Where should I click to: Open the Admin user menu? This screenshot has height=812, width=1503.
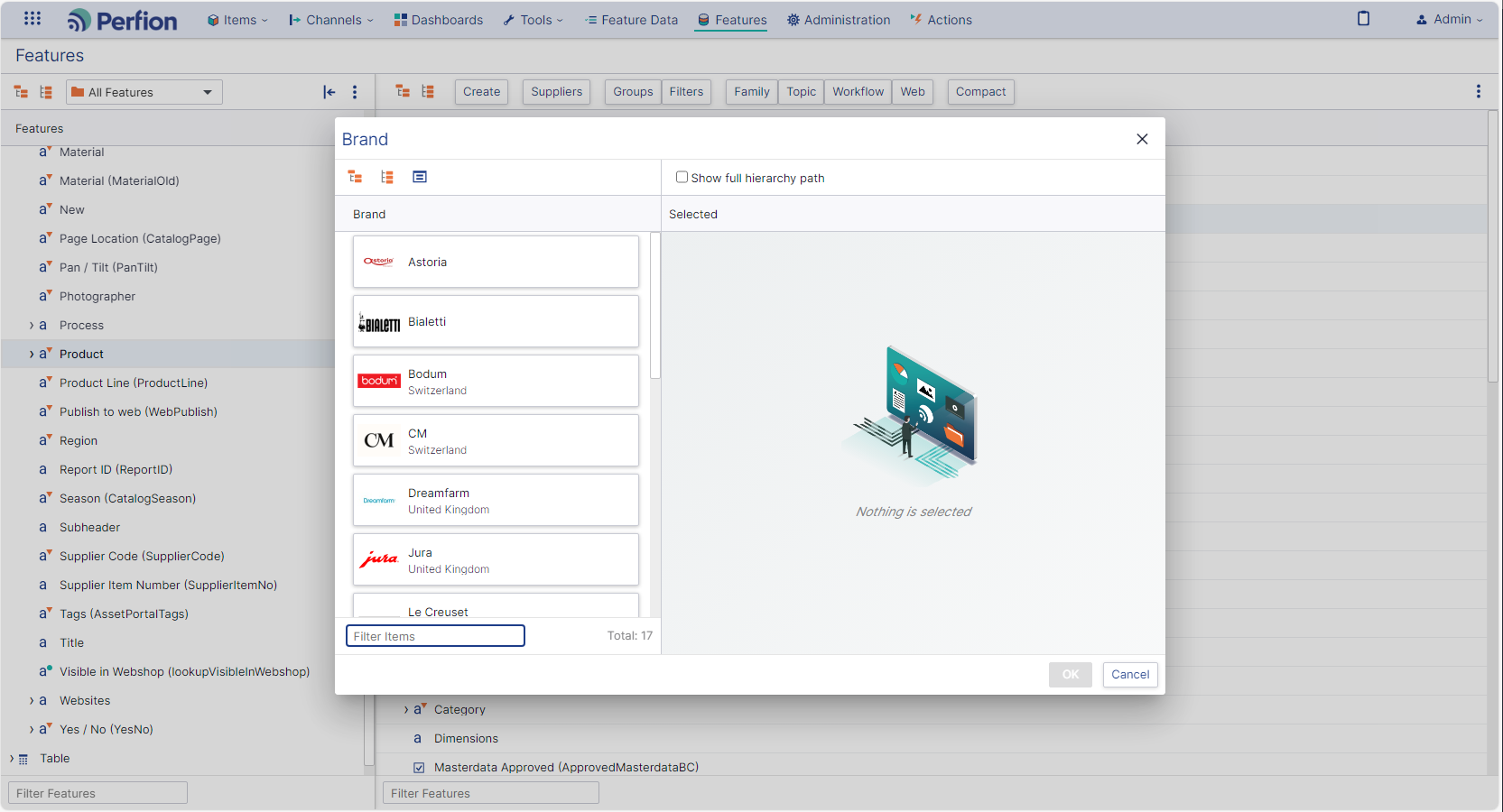pyautogui.click(x=1449, y=19)
